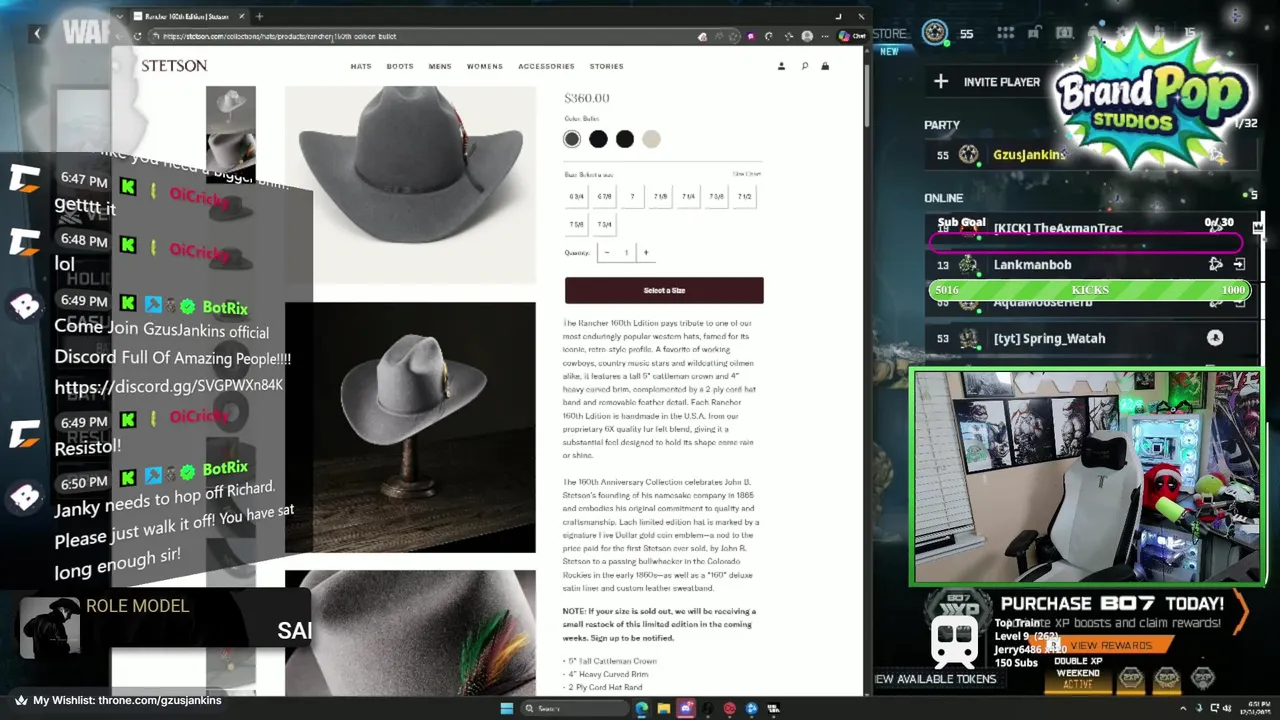The image size is (1280, 720).
Task: Open the MENS menu
Action: click(440, 66)
